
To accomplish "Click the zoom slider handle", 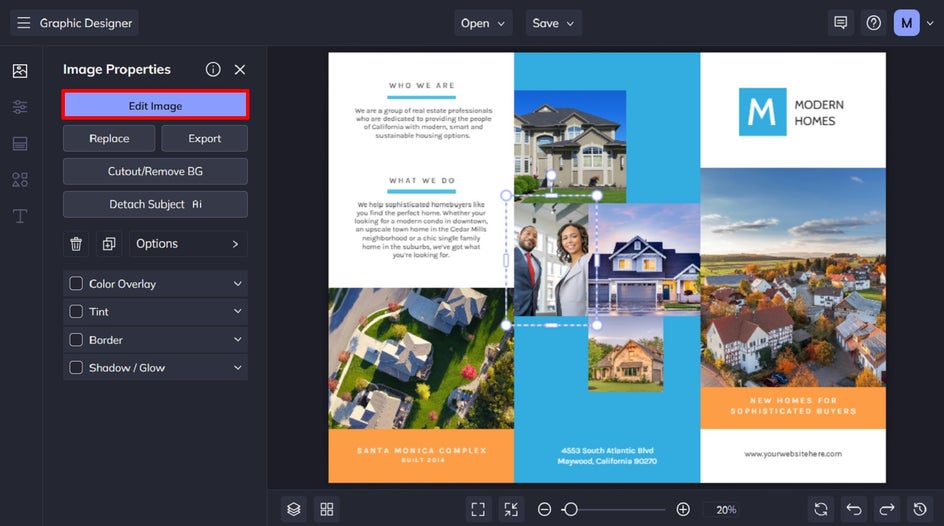I will coord(571,509).
